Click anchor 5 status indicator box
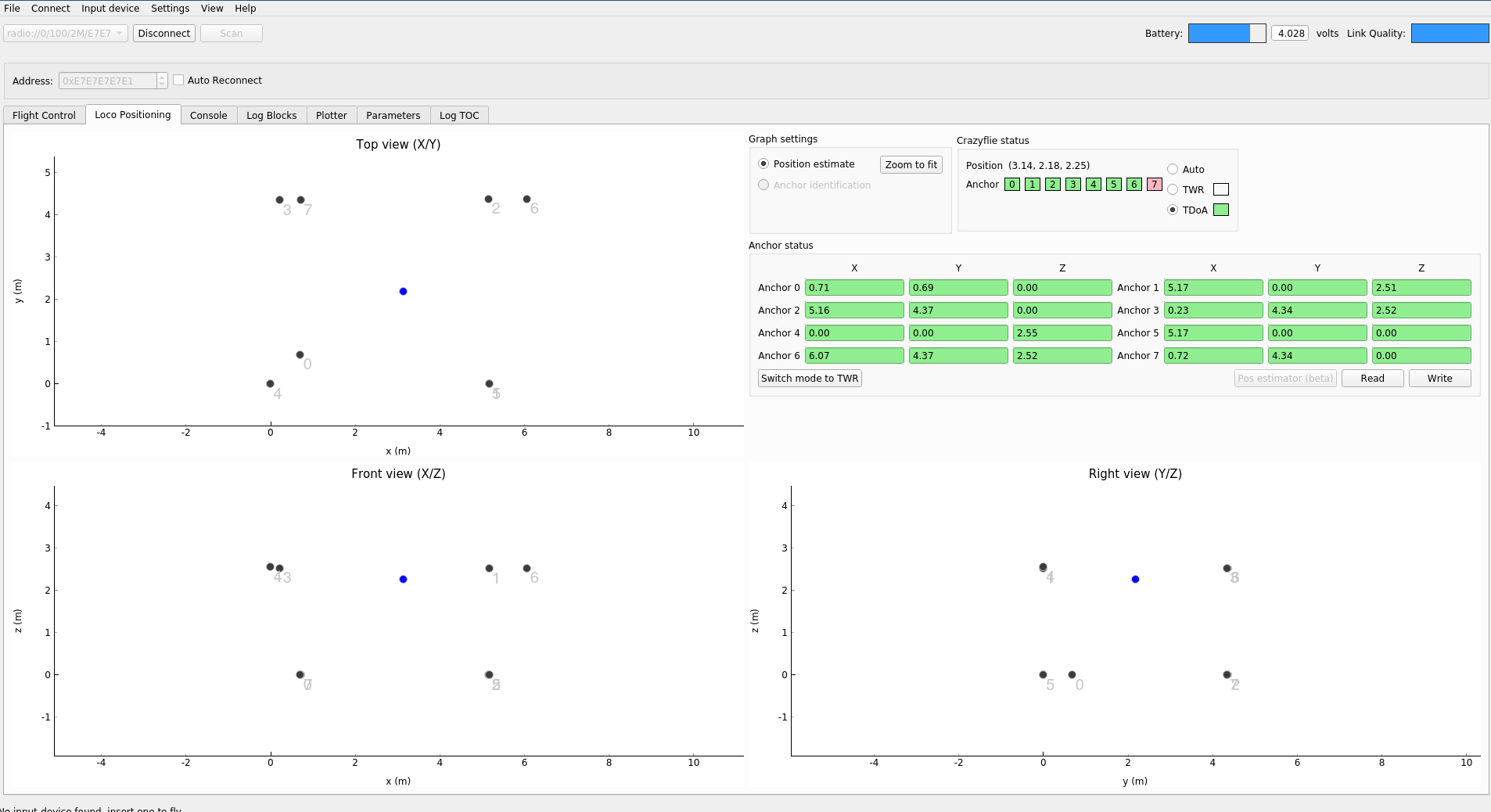This screenshot has height=812, width=1491. [1114, 185]
